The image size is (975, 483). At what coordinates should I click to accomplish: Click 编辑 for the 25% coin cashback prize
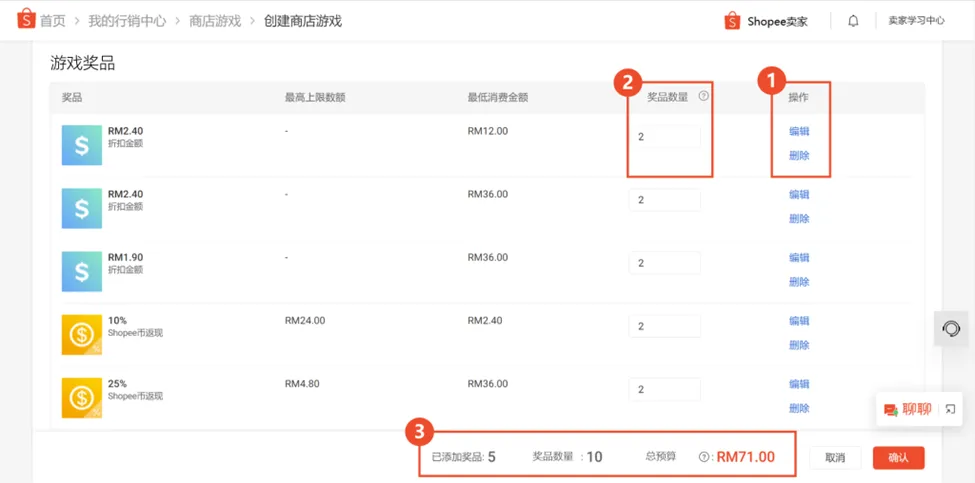pos(799,384)
